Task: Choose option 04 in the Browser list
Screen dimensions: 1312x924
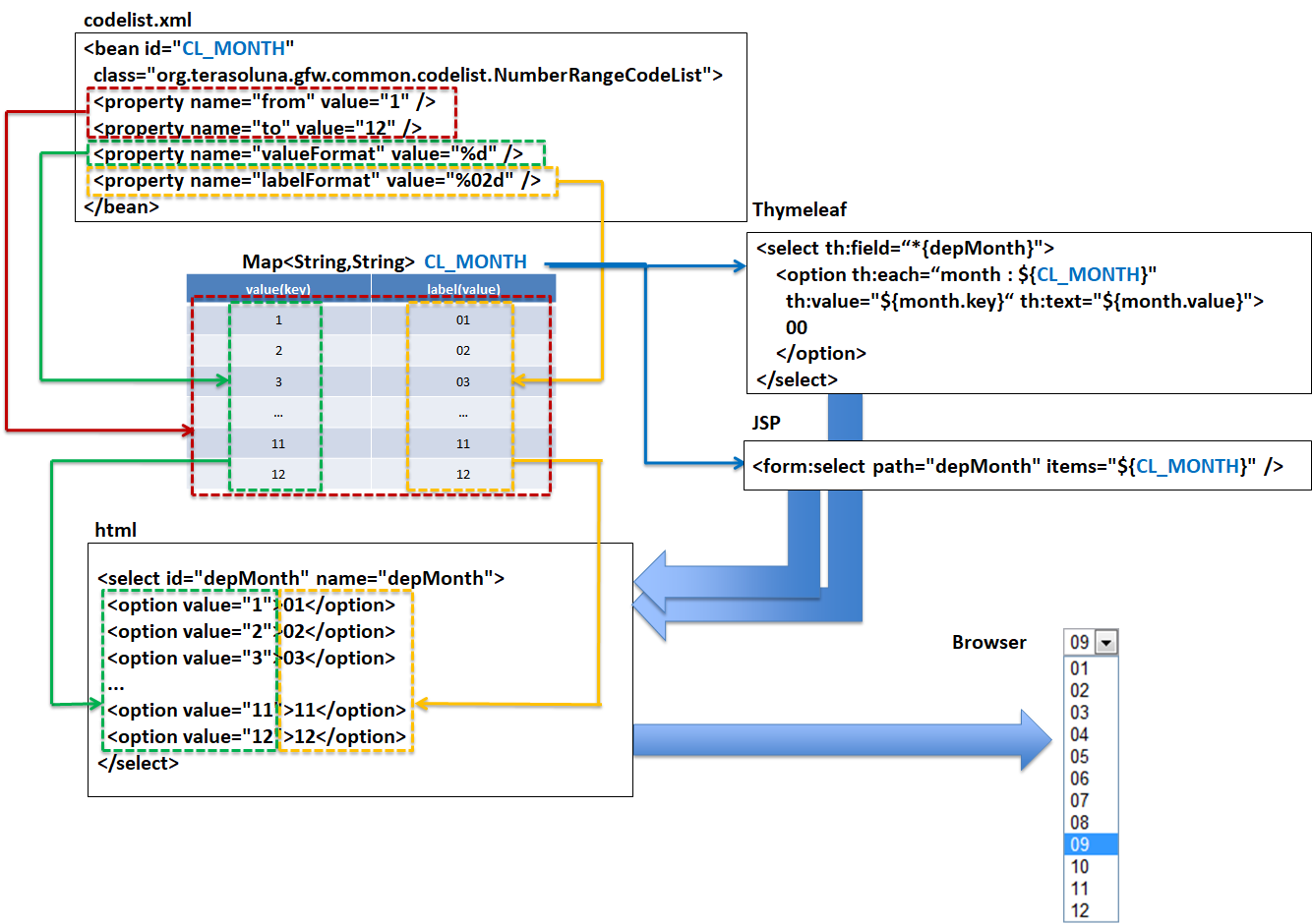Action: 1080,734
